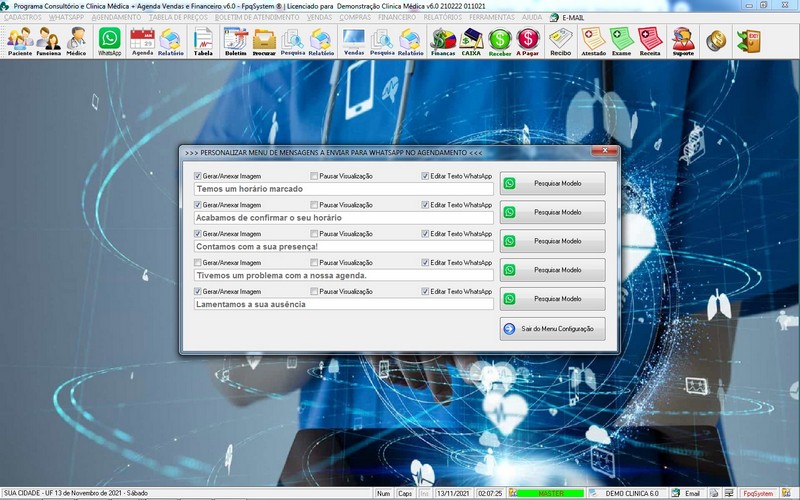Viewport: 800px width, 500px height.
Task: Uncheck Editar Texto WhatsApp for "Lamentamos a sua ausência"
Action: coord(425,292)
